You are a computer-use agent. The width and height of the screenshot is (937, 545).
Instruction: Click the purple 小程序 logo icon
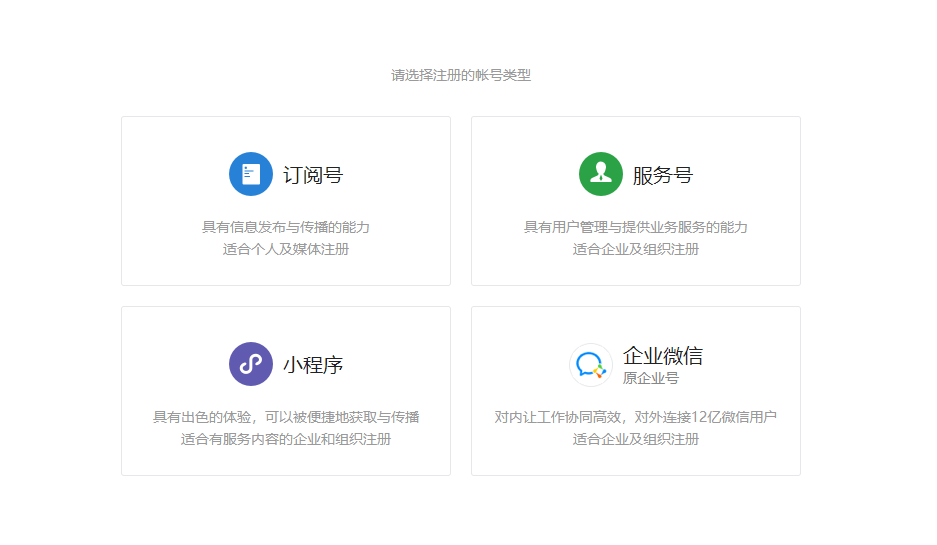[251, 364]
